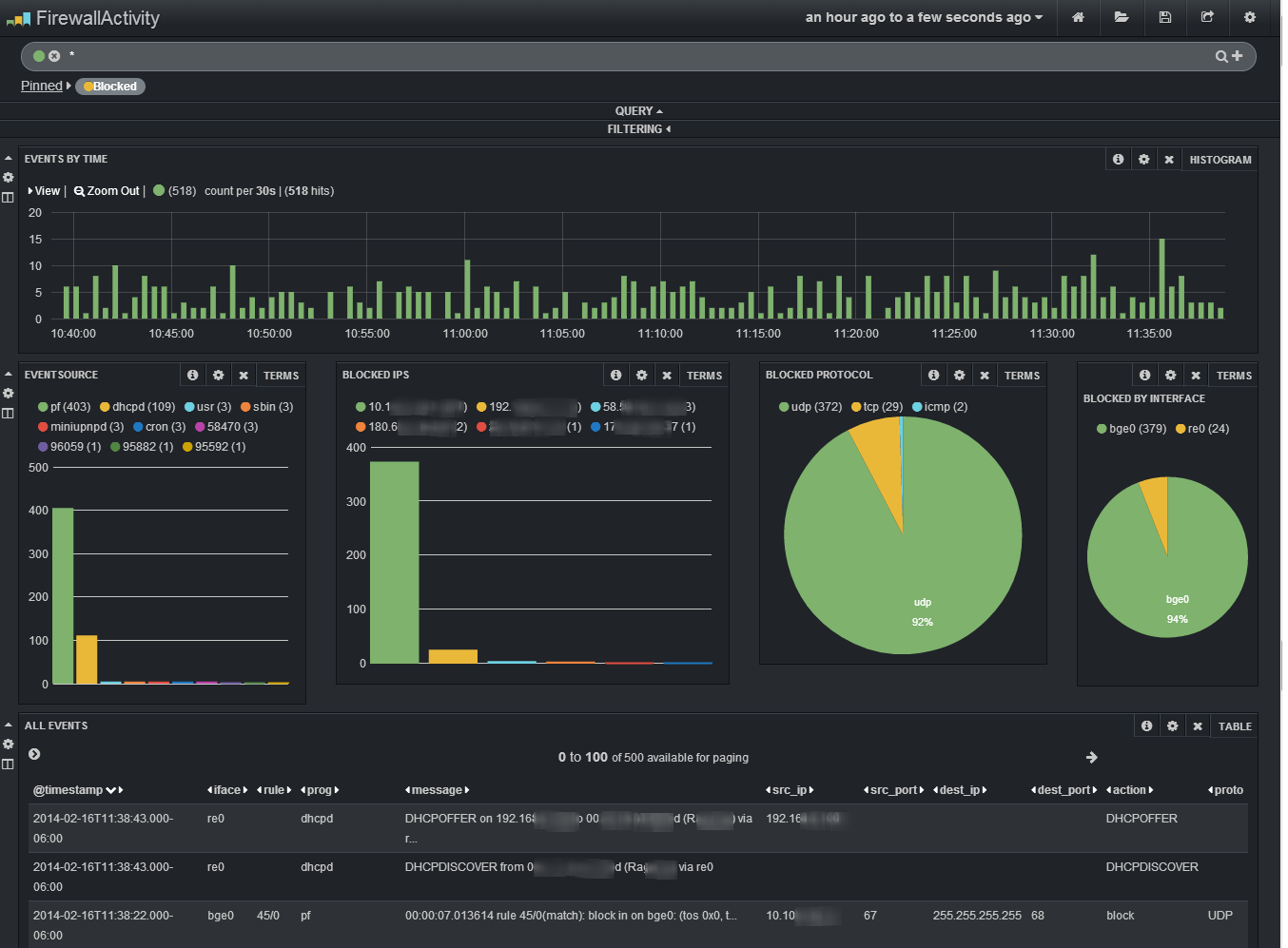Screen dimensions: 1288x948
Task: Toggle the icmp (2) legend entry
Action: 940,407
